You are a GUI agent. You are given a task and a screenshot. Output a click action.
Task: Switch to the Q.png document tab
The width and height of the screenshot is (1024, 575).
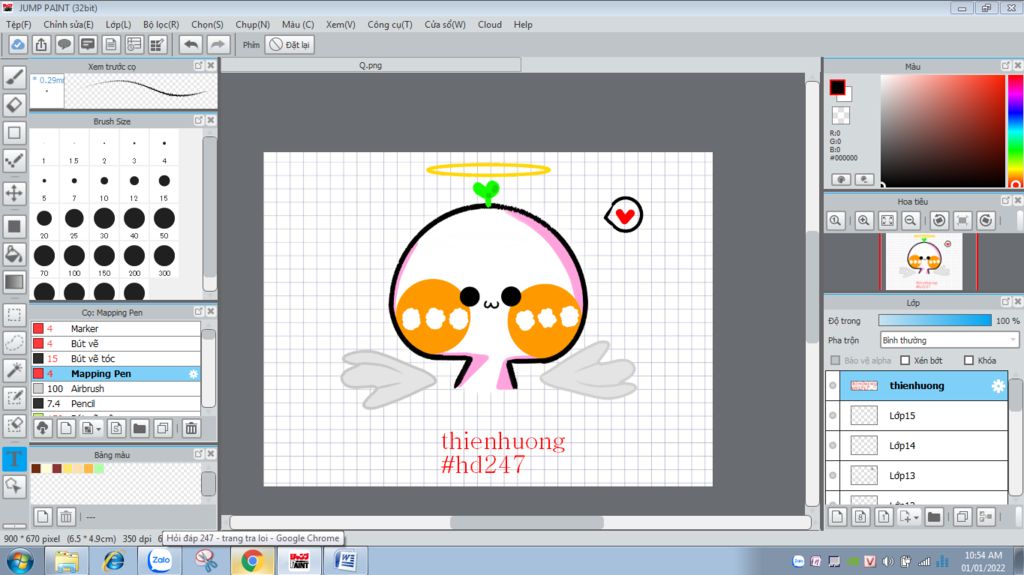(x=370, y=65)
